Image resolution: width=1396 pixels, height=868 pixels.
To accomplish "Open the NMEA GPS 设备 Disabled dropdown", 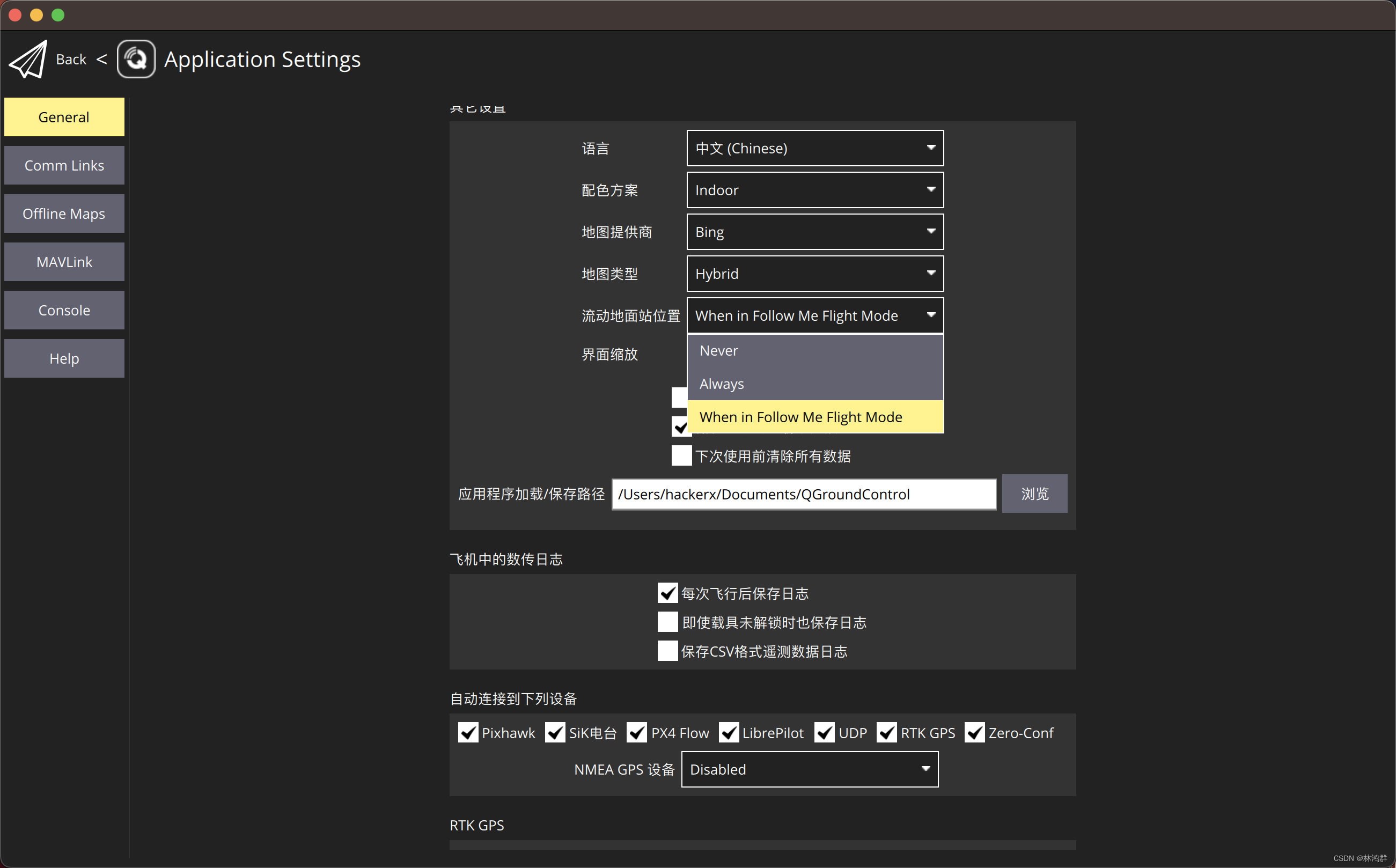I will point(810,769).
